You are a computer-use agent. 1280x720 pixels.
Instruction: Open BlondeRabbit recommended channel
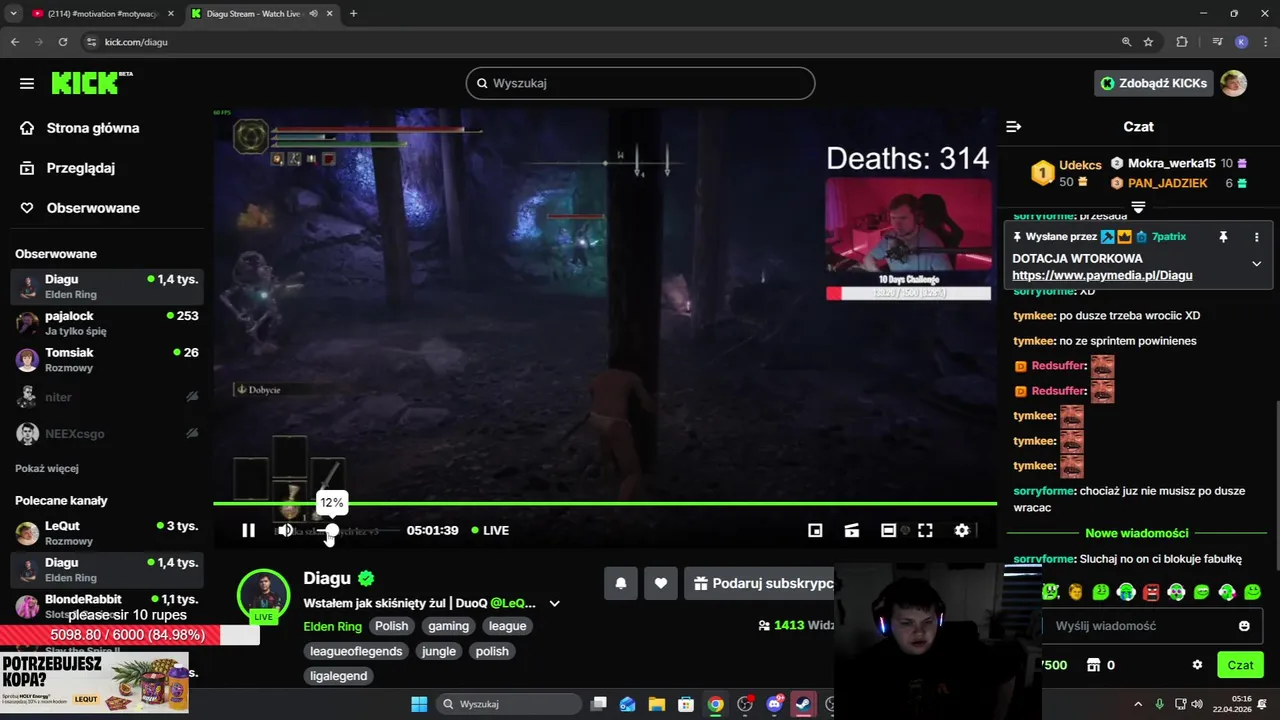pyautogui.click(x=106, y=606)
